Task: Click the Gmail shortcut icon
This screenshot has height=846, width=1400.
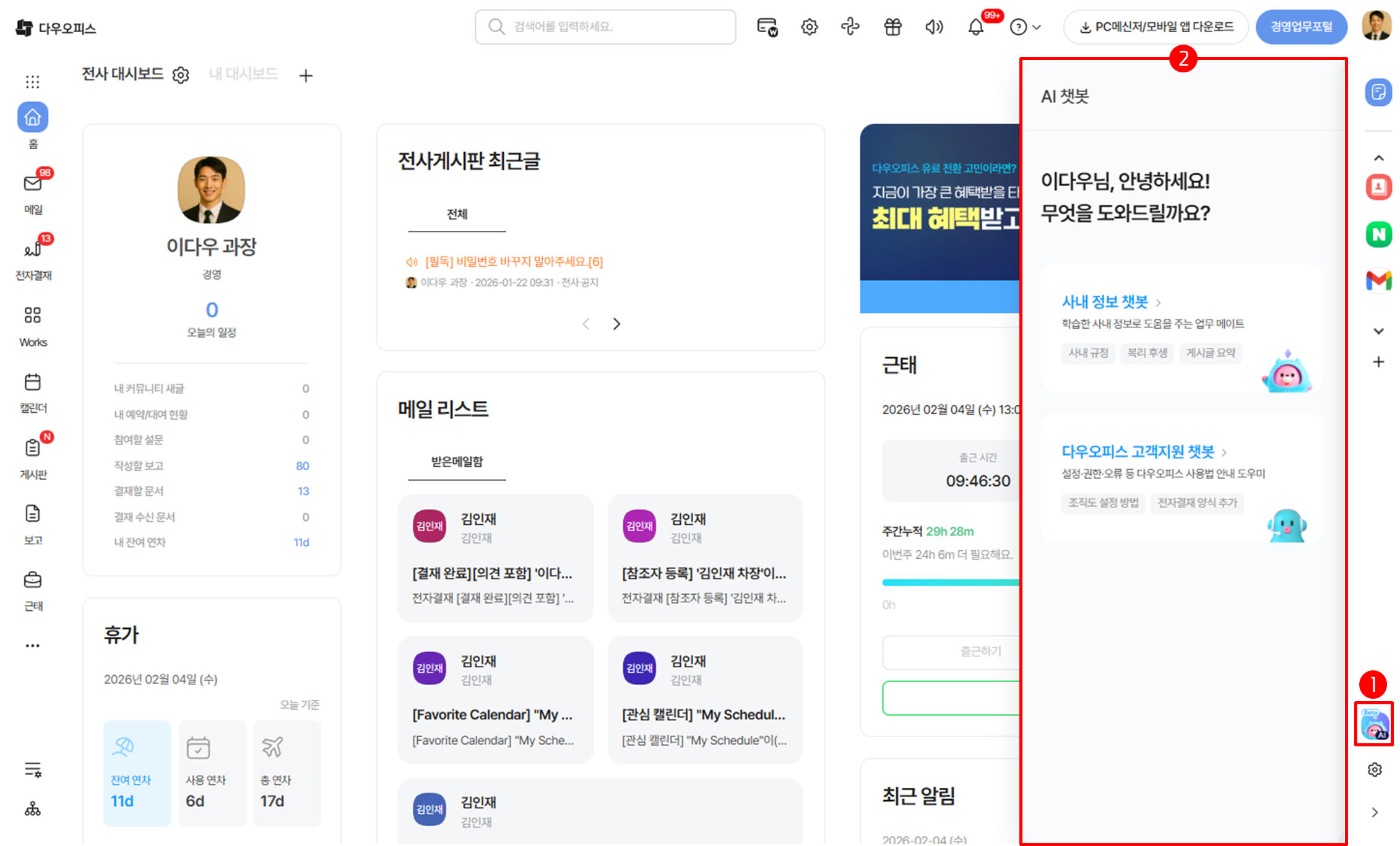Action: pyautogui.click(x=1378, y=280)
